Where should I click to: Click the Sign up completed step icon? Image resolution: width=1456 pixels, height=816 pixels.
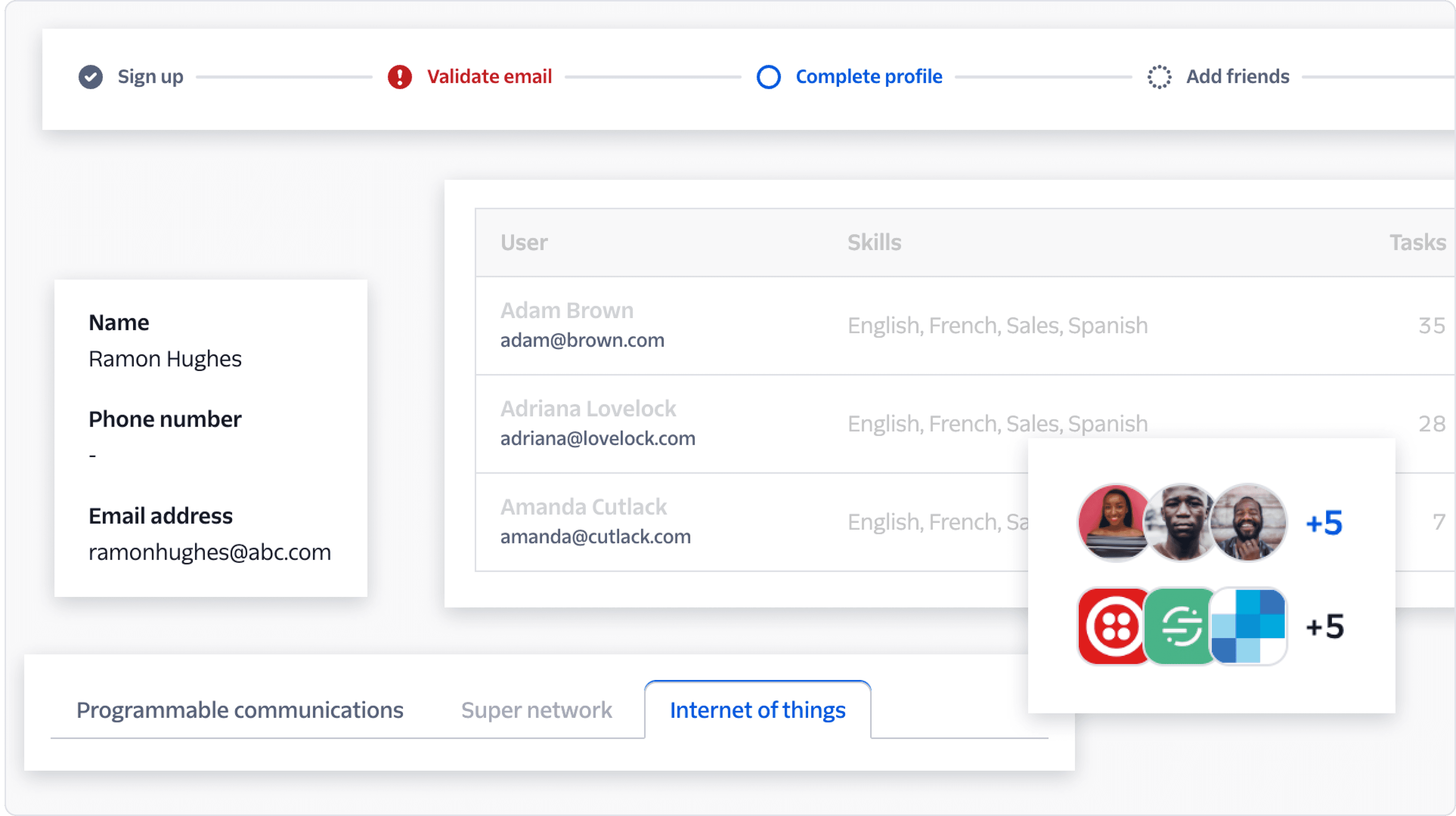coord(89,75)
